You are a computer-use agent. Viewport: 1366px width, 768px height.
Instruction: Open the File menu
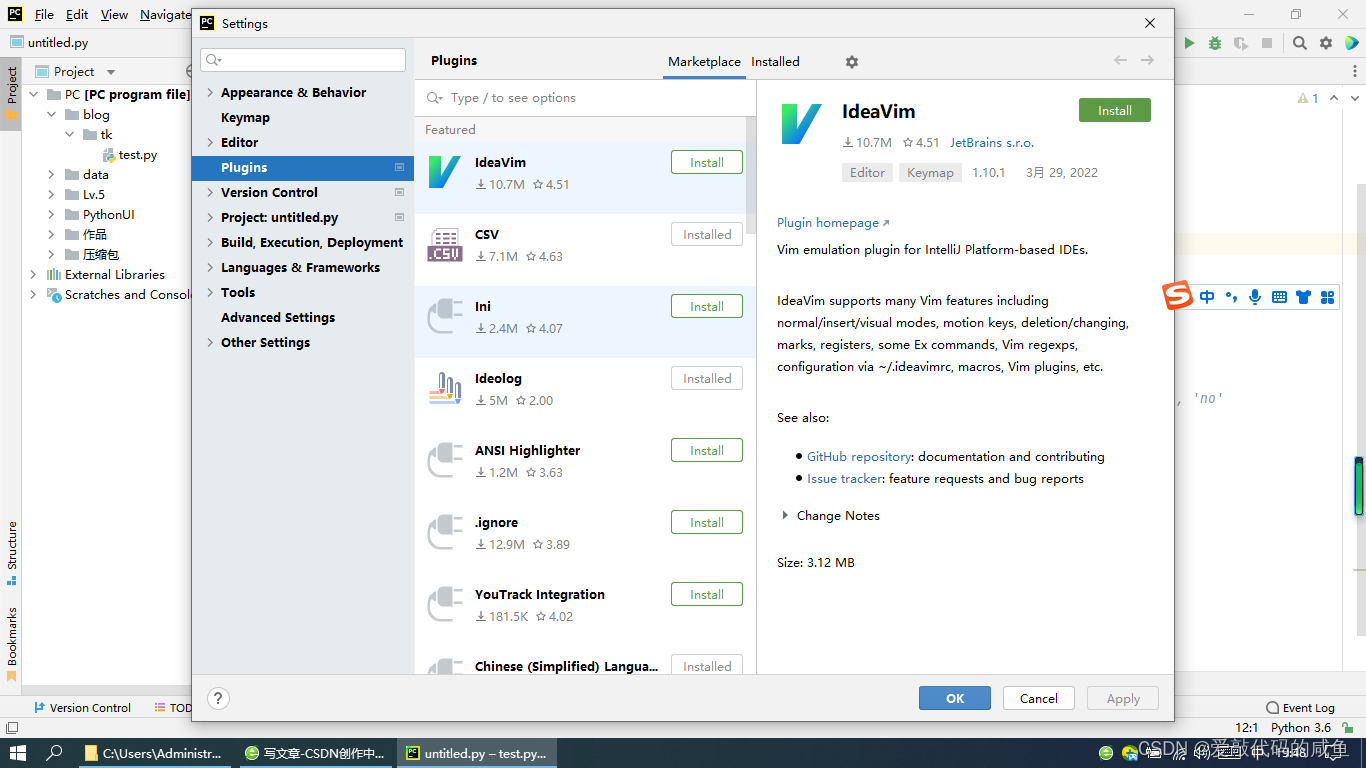click(x=44, y=15)
